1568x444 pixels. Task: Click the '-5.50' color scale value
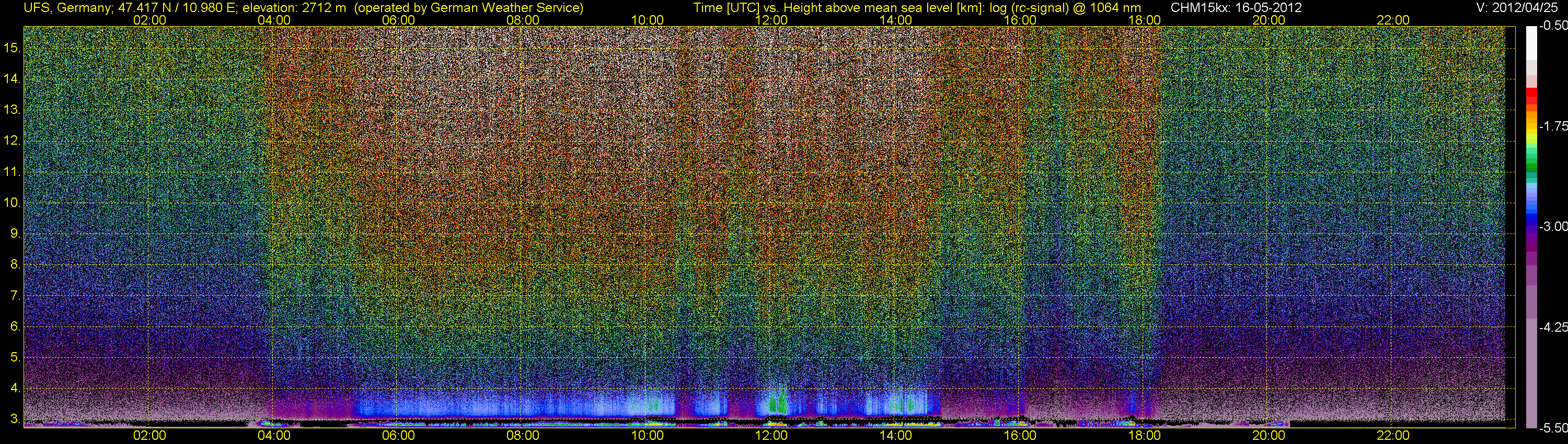1553,428
